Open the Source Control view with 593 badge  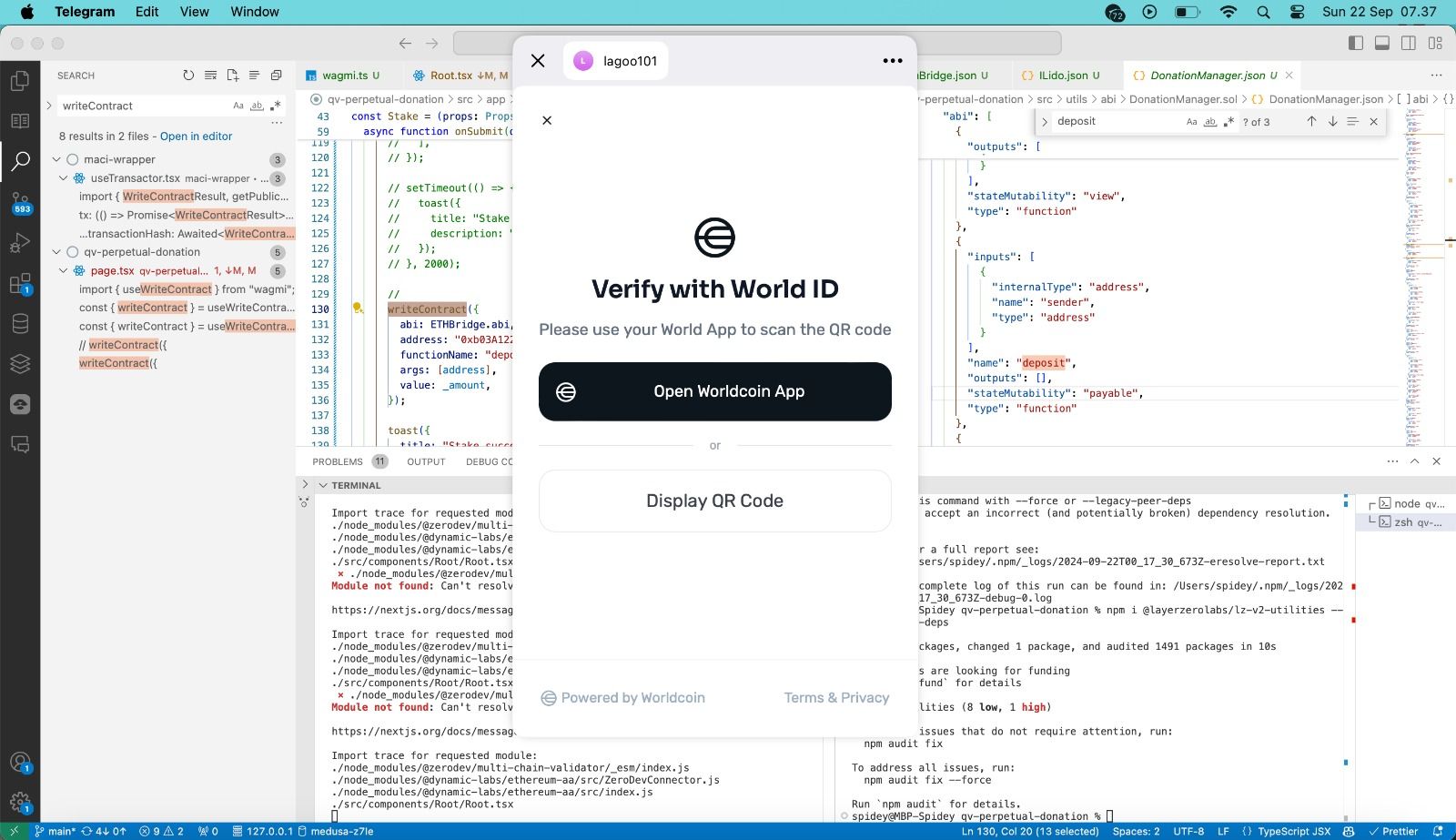pos(20,201)
